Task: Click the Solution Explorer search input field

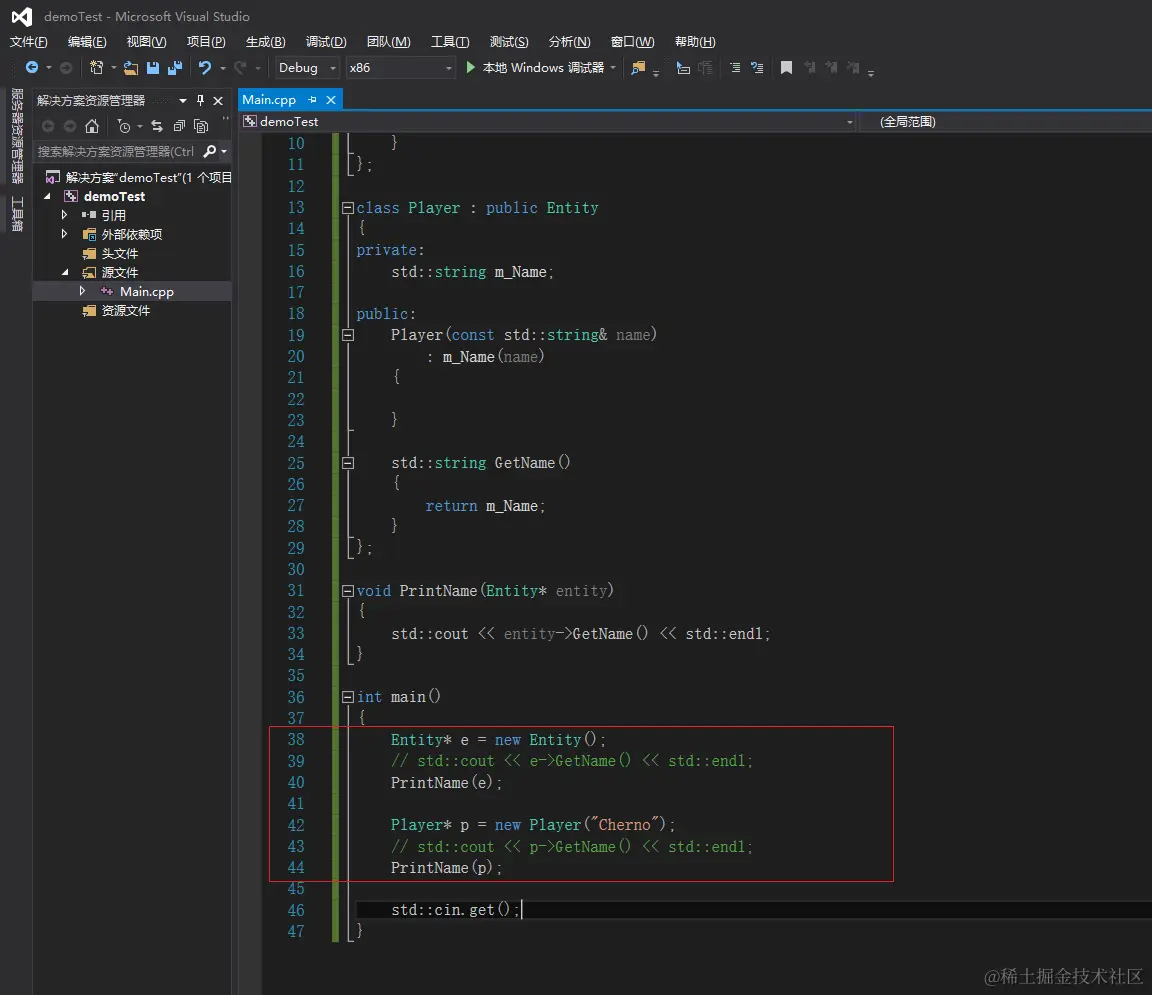Action: coord(118,151)
